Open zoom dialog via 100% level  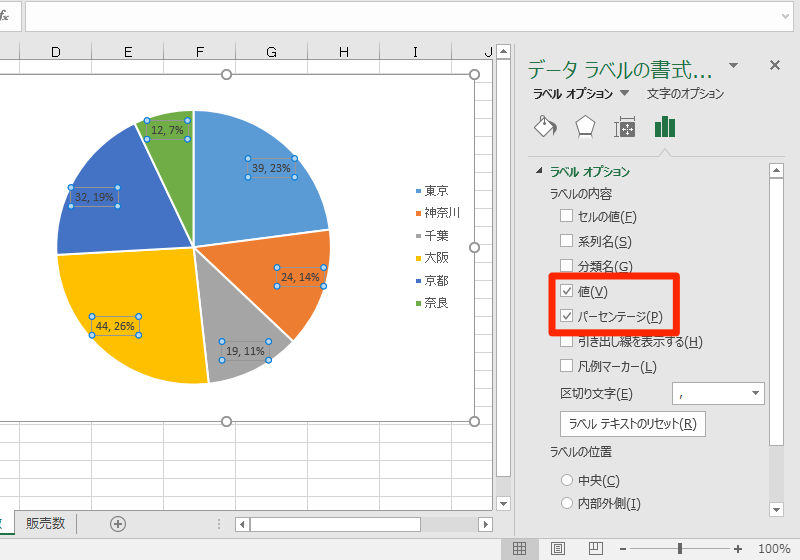pyautogui.click(x=774, y=549)
